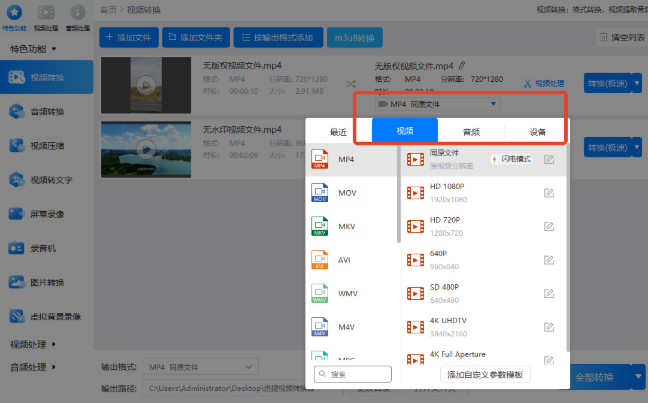Open the 视频处理 film icon at top
Image resolution: width=648 pixels, height=403 pixels.
coord(46,12)
